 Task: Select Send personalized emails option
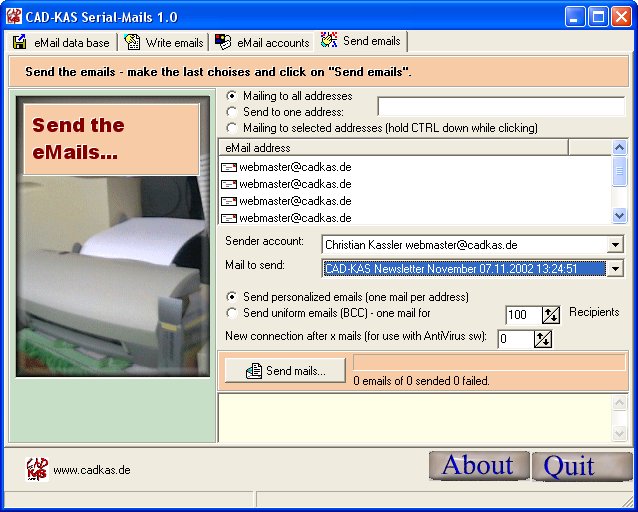[x=232, y=297]
